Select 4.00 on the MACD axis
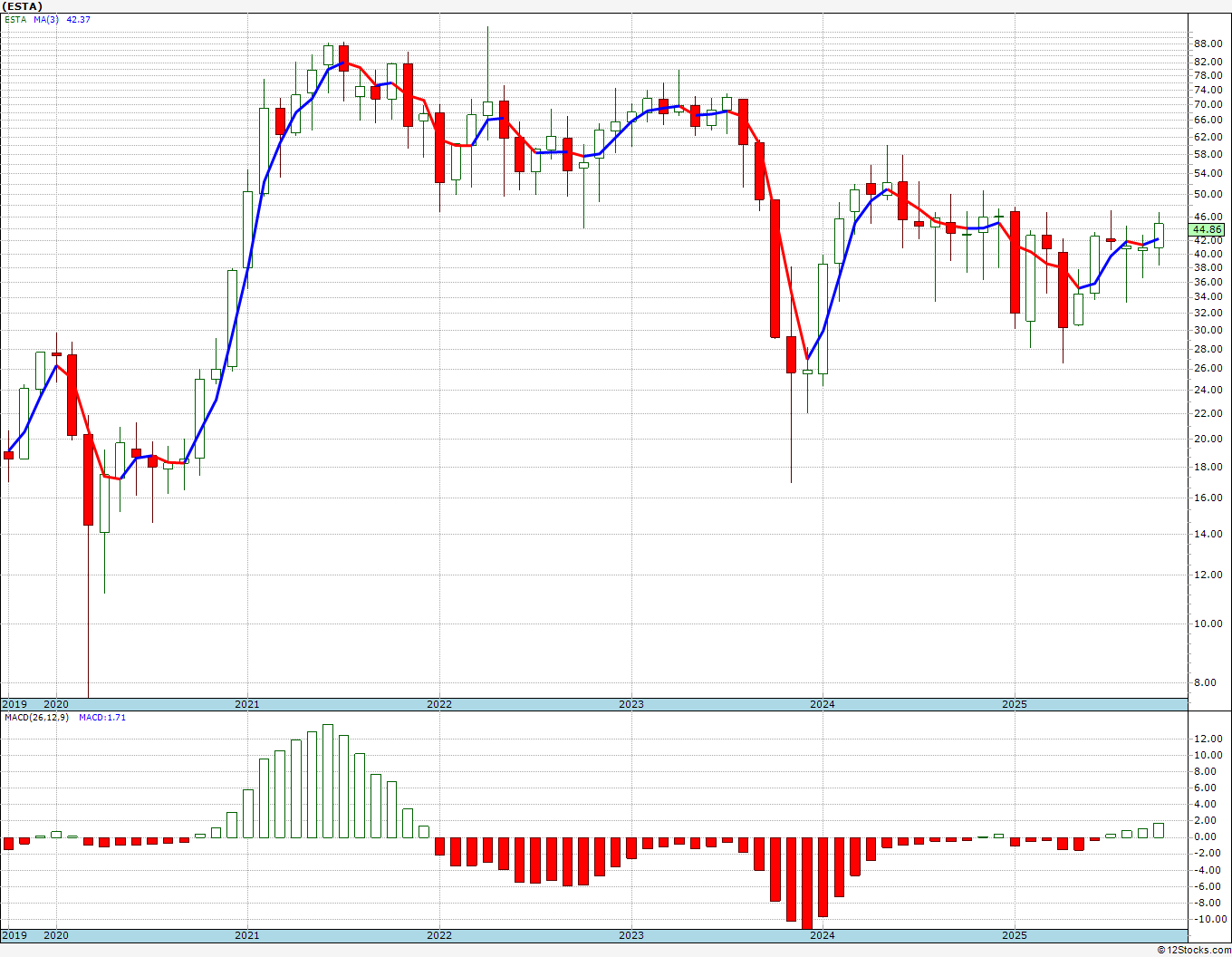This screenshot has height=957, width=1232. [1205, 804]
